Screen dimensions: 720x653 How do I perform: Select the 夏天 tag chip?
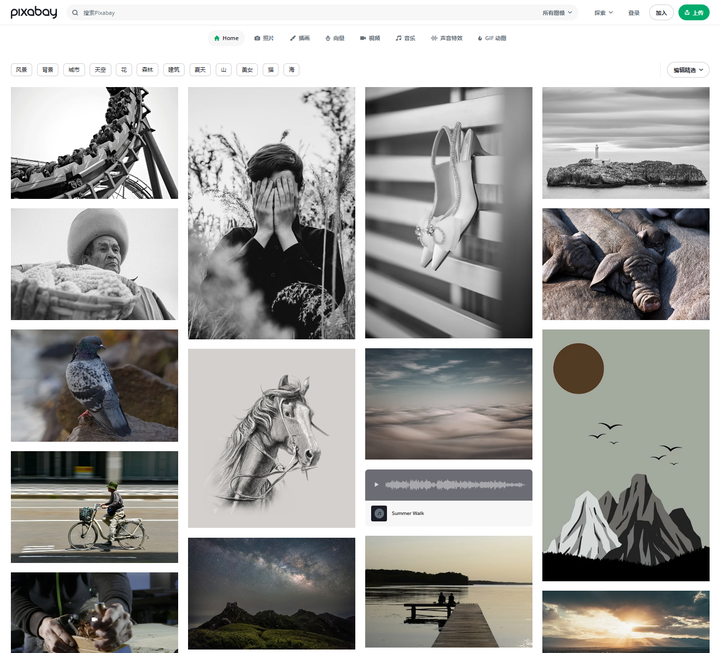200,70
